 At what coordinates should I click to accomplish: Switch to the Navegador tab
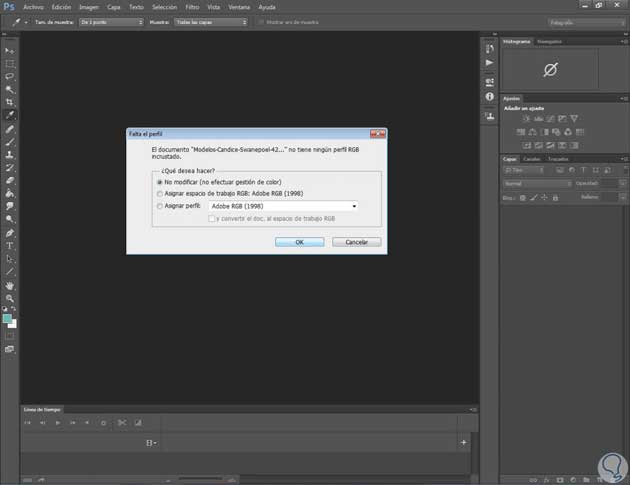(549, 41)
